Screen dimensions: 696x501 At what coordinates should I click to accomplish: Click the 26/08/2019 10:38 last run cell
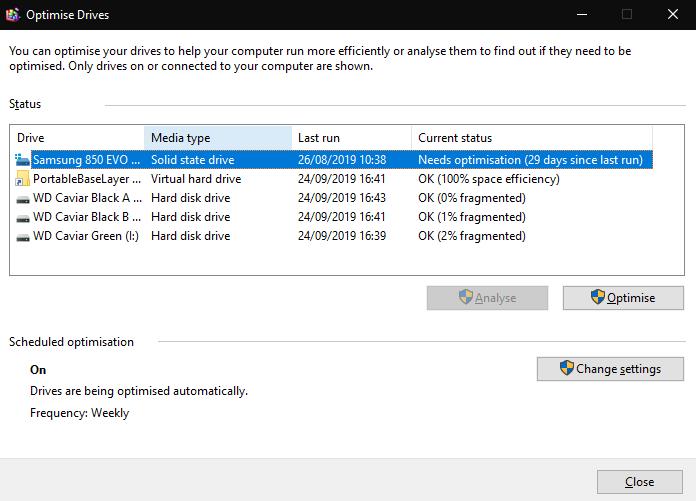pos(342,160)
